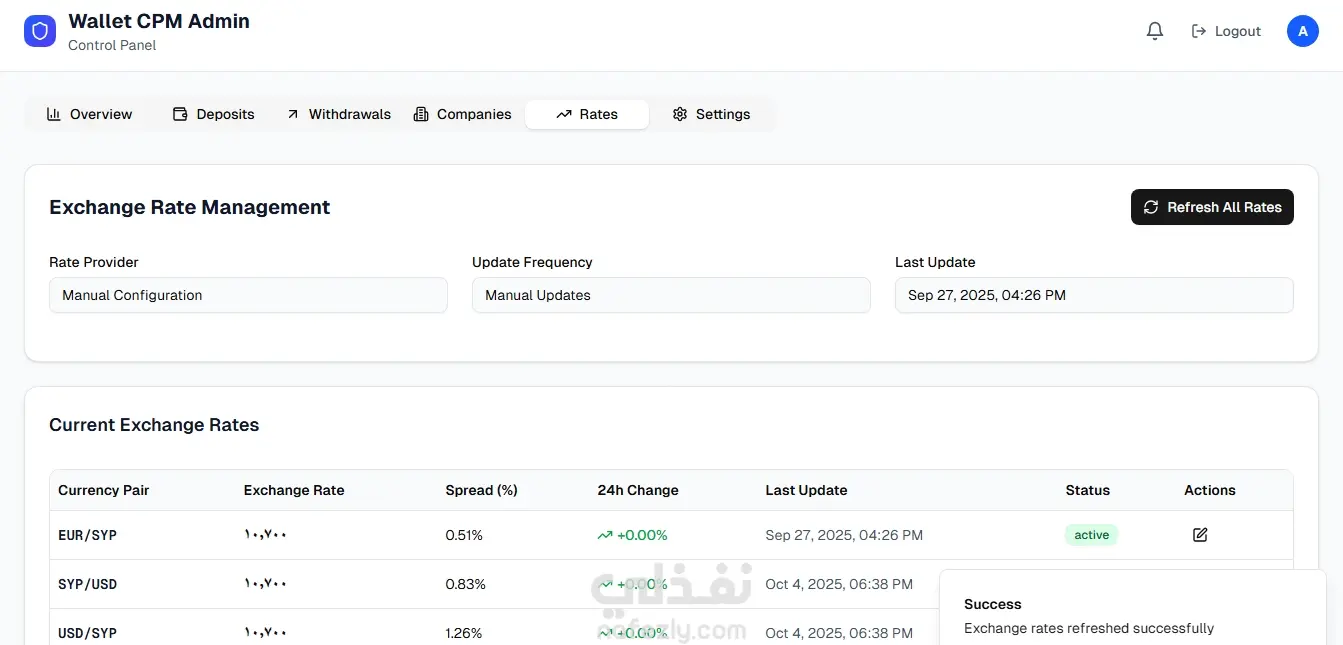Open the user avatar "A"

pos(1302,31)
